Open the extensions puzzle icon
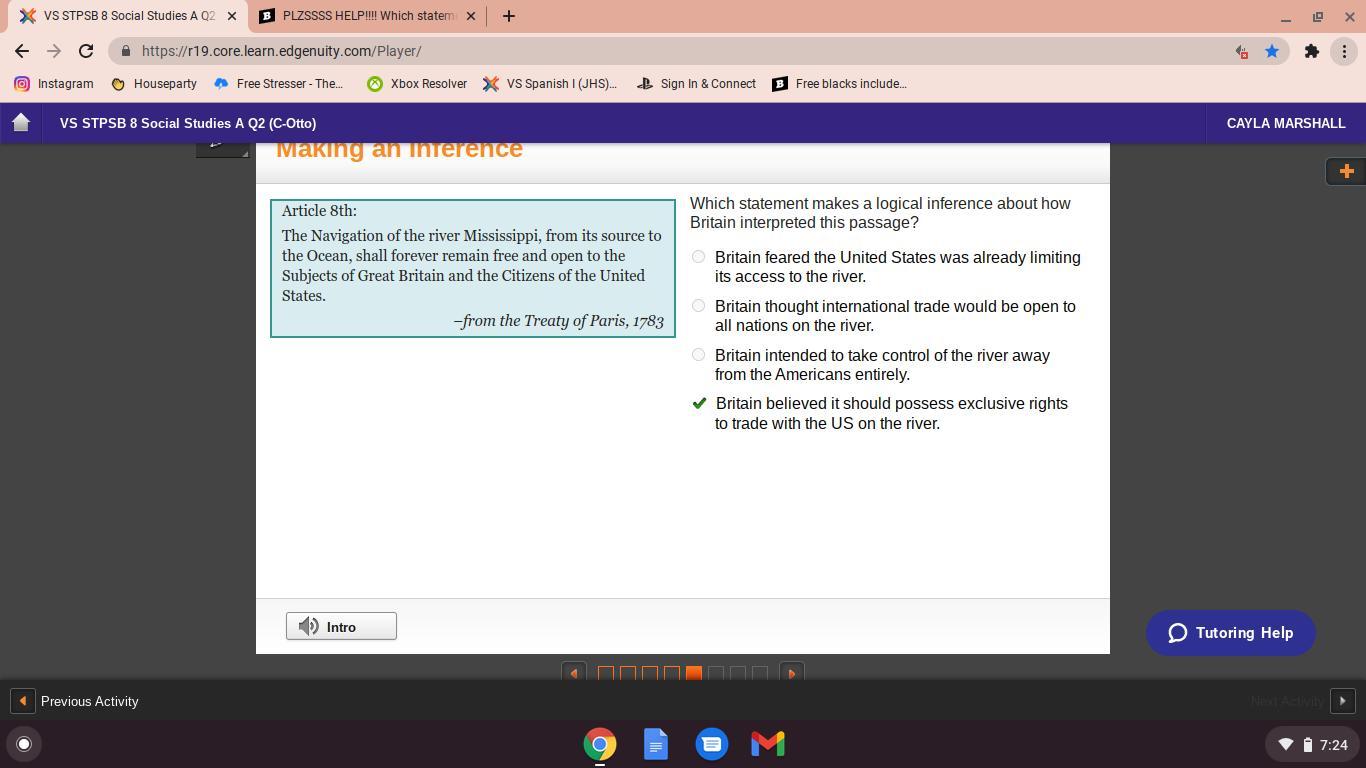The width and height of the screenshot is (1366, 768). pos(1311,51)
